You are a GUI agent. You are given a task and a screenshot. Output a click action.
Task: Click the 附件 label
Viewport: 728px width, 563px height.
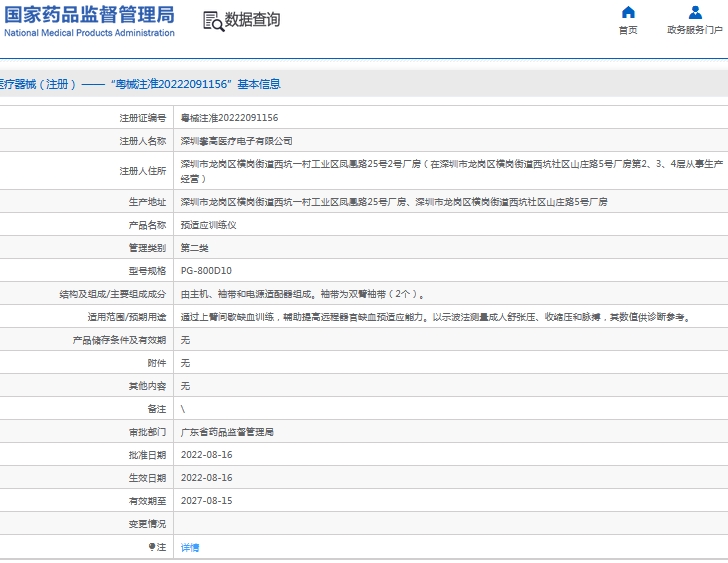[156, 363]
